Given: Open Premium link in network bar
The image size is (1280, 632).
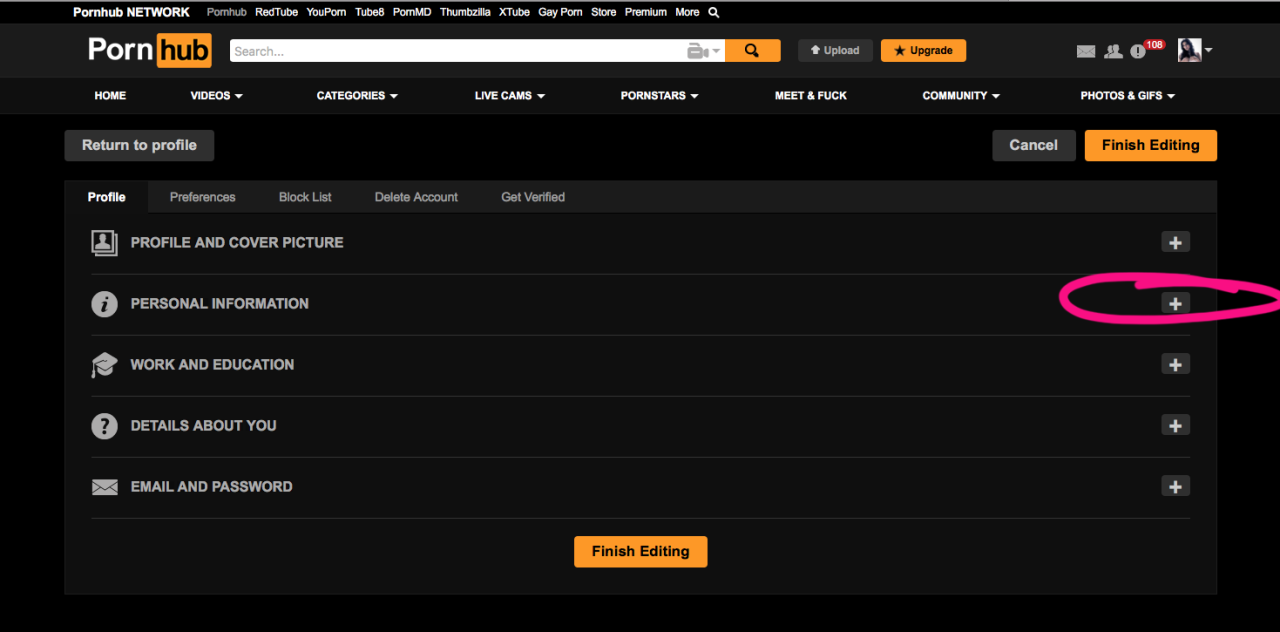Looking at the screenshot, I should [646, 12].
